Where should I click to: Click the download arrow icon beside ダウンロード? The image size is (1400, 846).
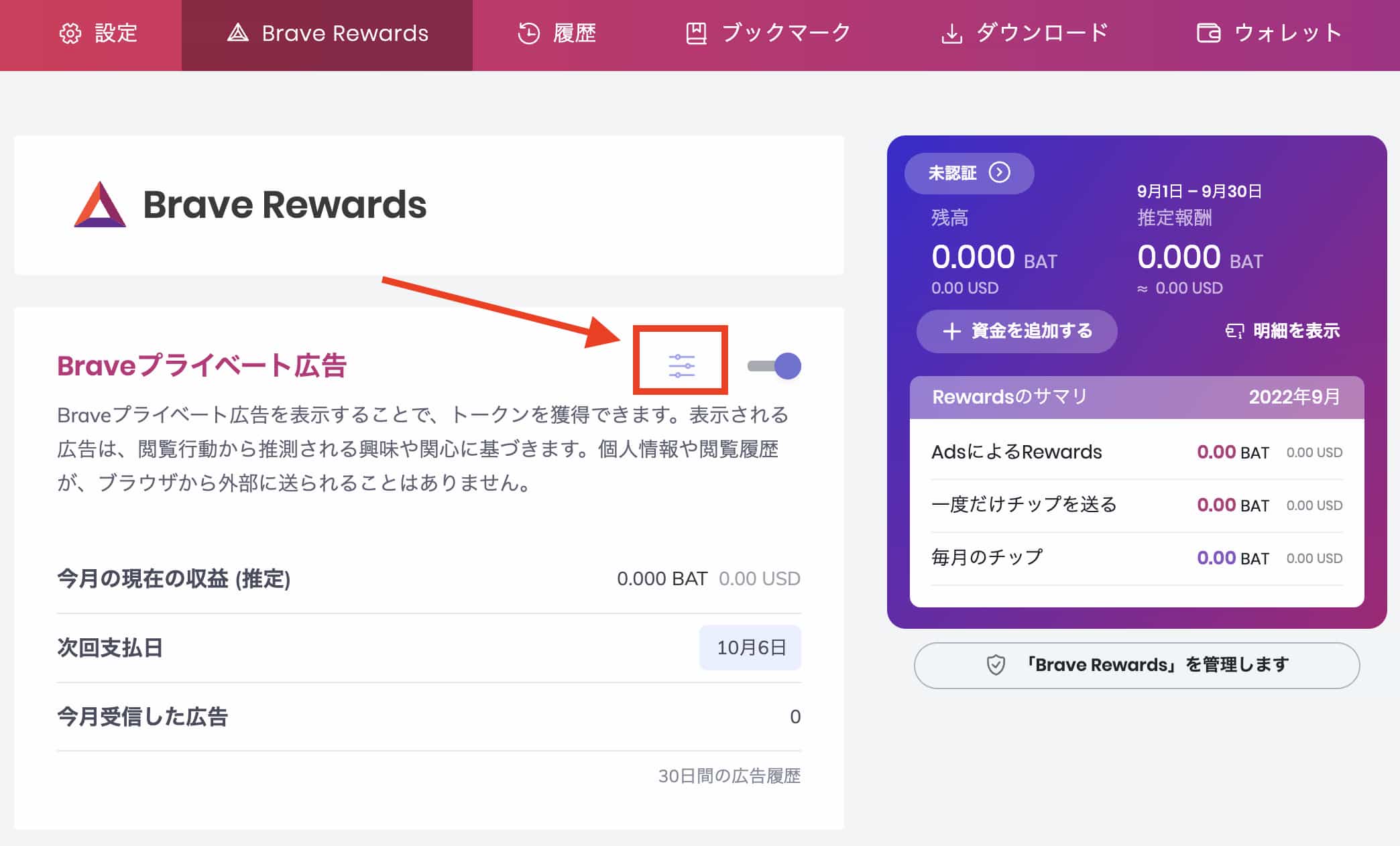click(952, 34)
